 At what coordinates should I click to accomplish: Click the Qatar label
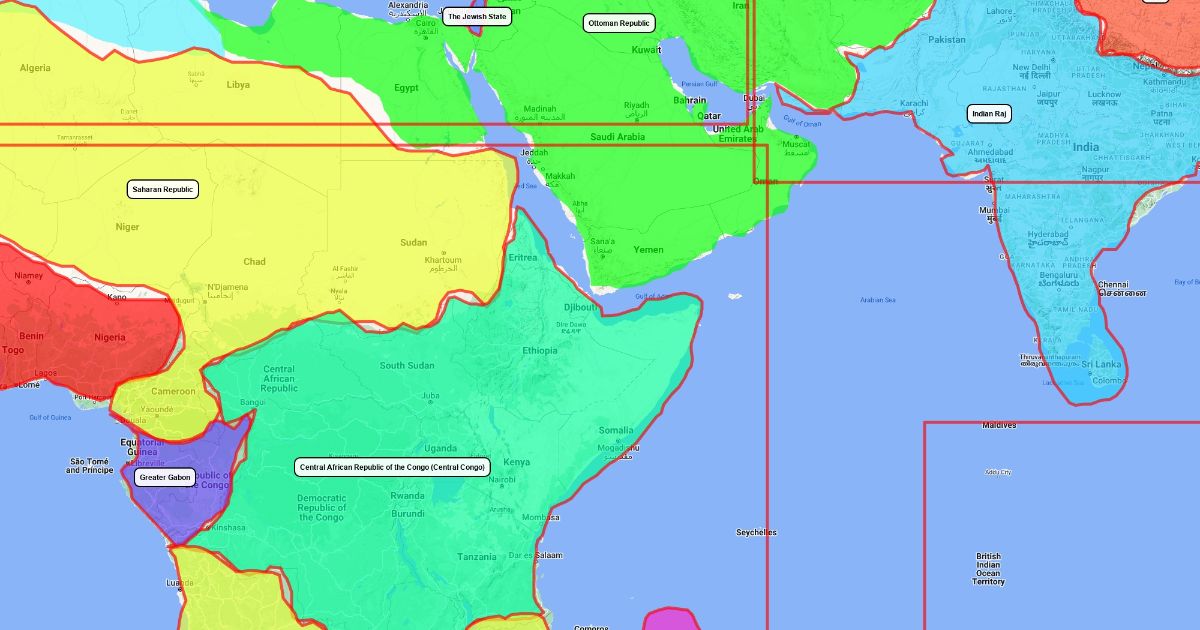(709, 116)
